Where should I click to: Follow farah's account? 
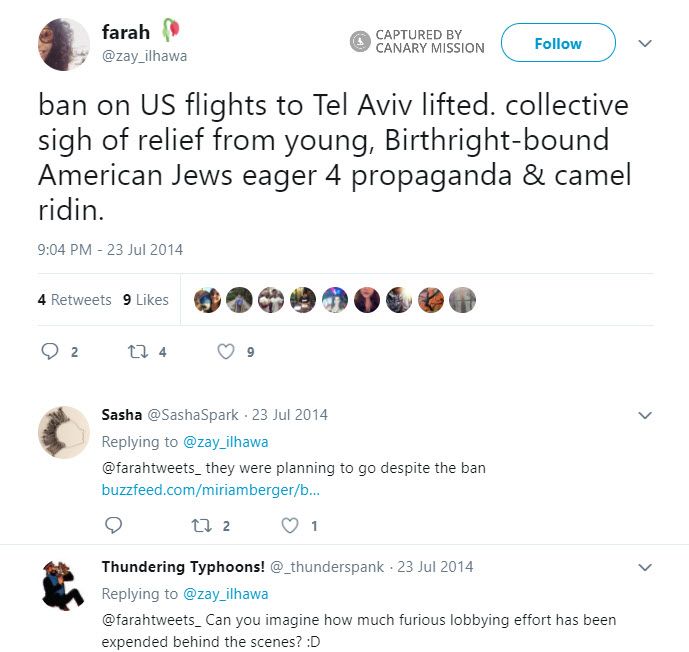pos(558,43)
